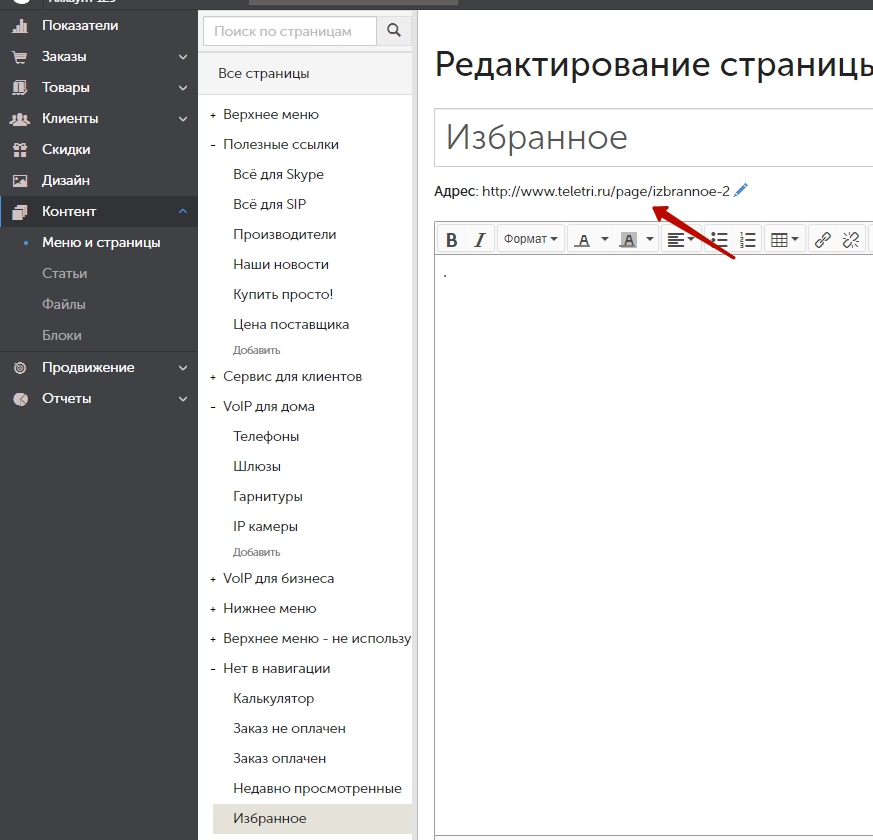Collapse the VoIP для дома tree node
This screenshot has height=840, width=873.
(213, 407)
